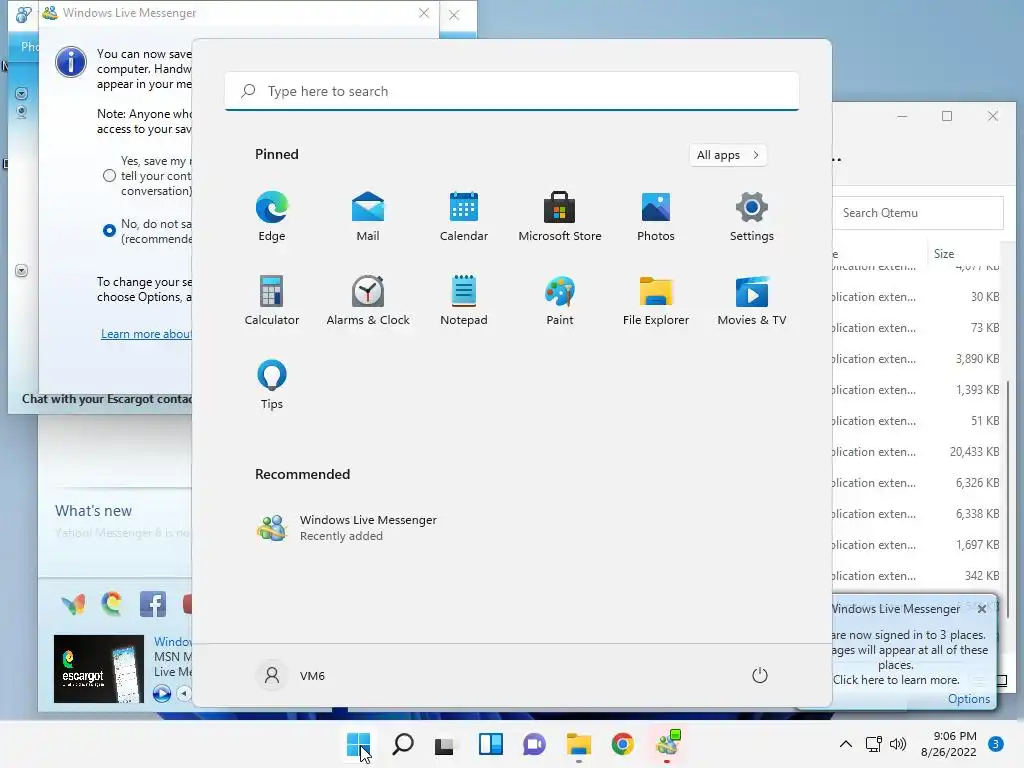Screen dimensions: 1024x768
Task: Dismiss the Windows Live Messenger toast
Action: (982, 609)
